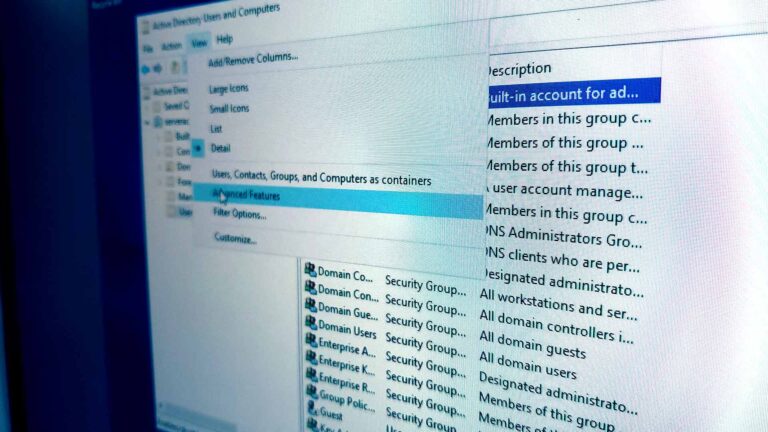Select Customize from the View menu
768x432 pixels.
(x=235, y=238)
